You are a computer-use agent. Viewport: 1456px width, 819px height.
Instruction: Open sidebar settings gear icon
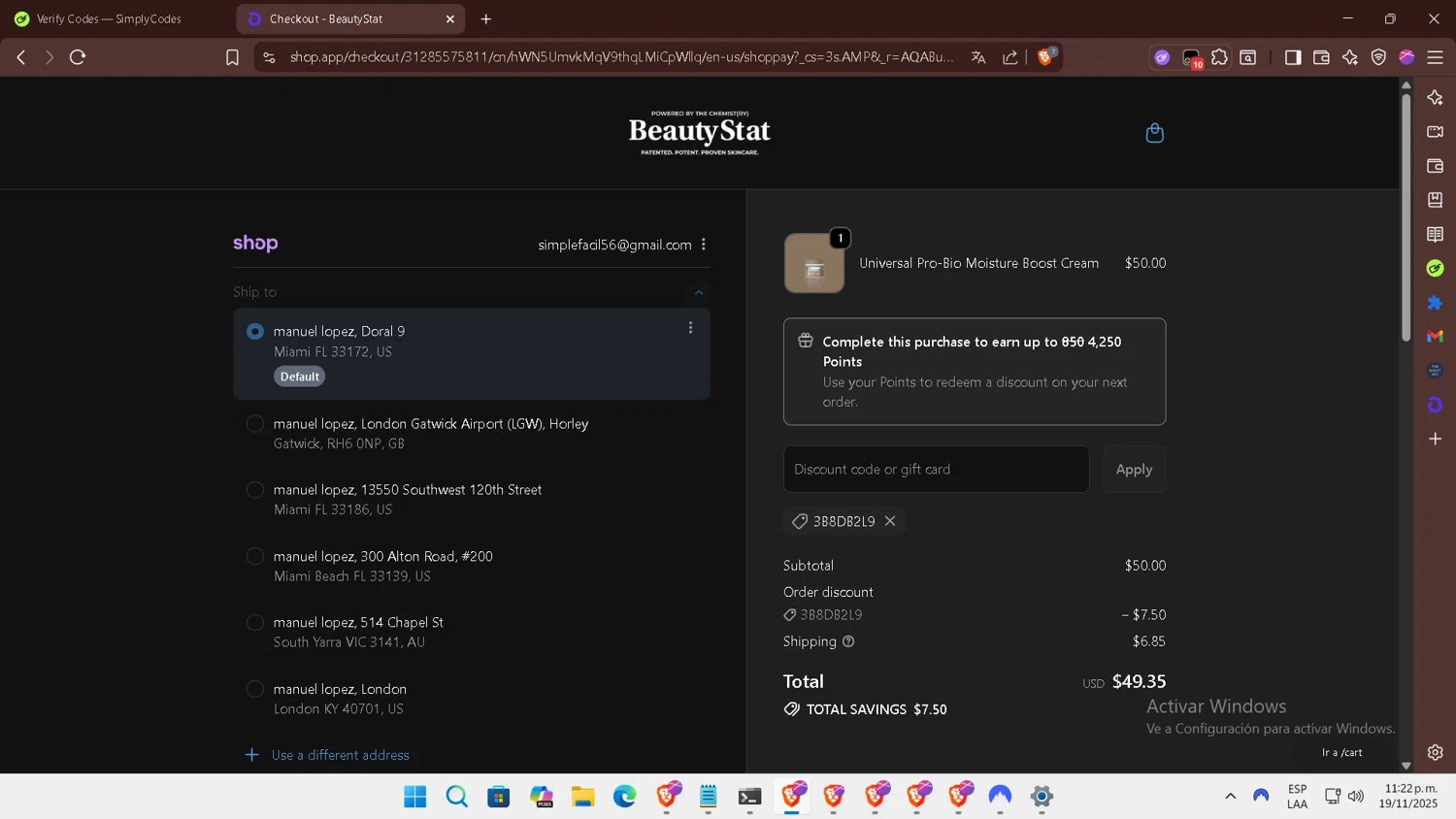[1435, 752]
